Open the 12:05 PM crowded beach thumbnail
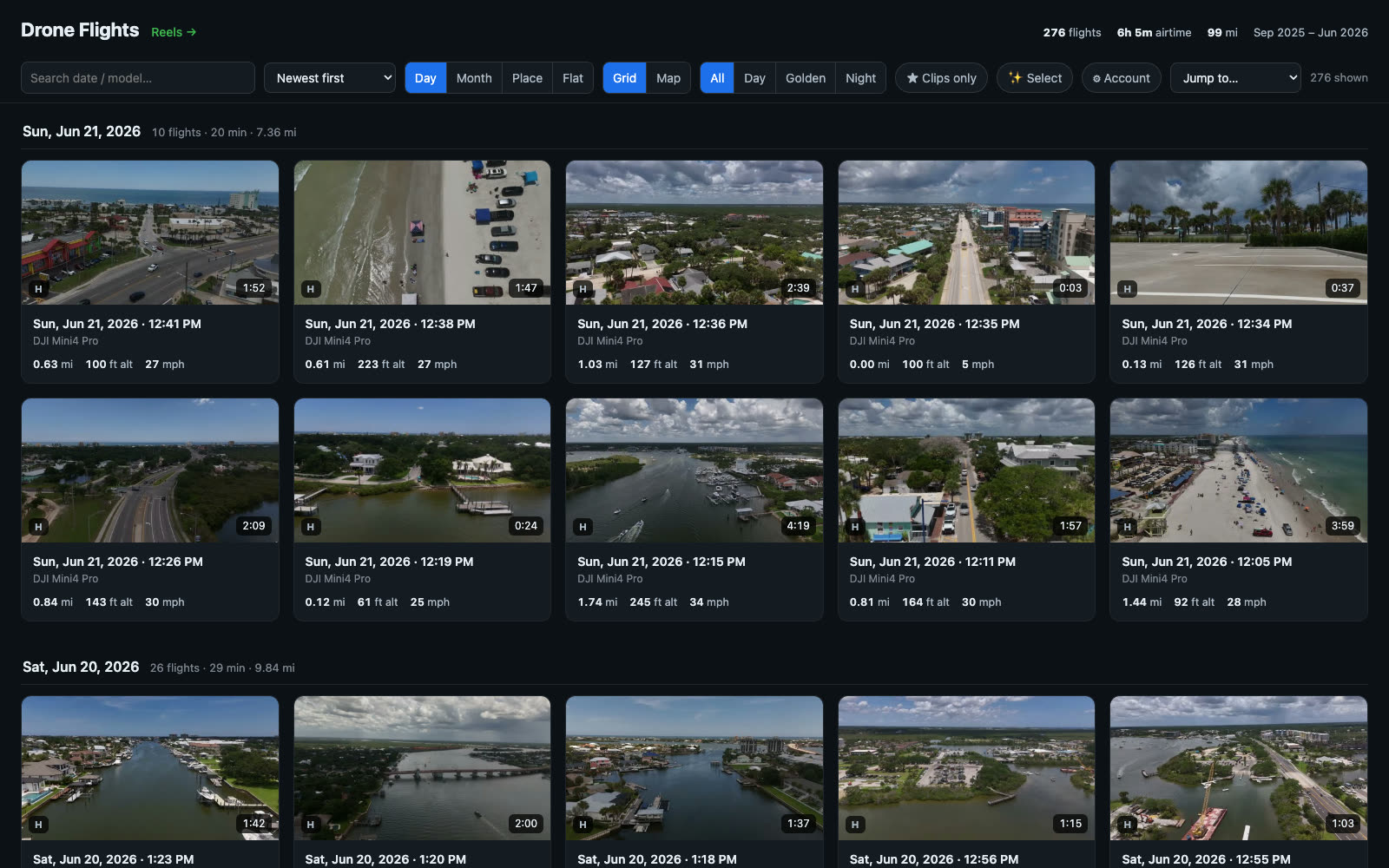This screenshot has height=868, width=1389. click(1239, 470)
